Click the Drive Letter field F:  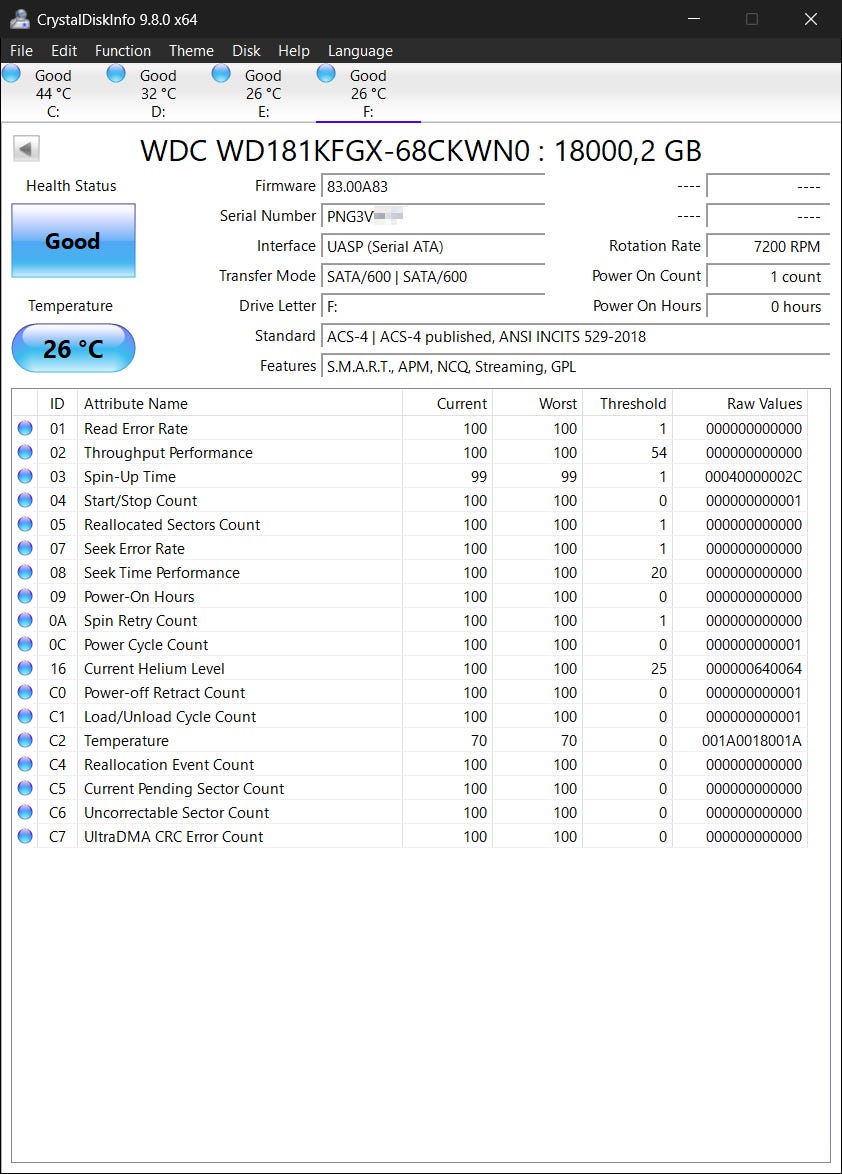tap(433, 306)
